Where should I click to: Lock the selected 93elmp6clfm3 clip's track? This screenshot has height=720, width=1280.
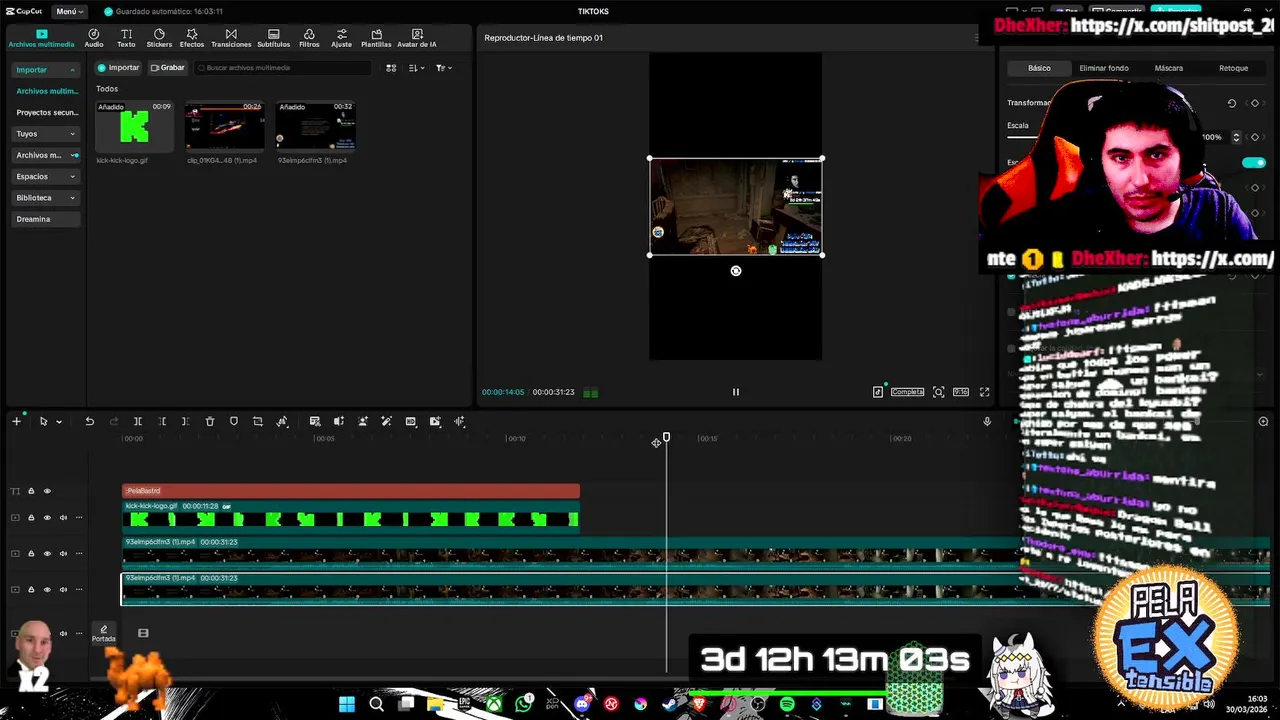pos(31,590)
